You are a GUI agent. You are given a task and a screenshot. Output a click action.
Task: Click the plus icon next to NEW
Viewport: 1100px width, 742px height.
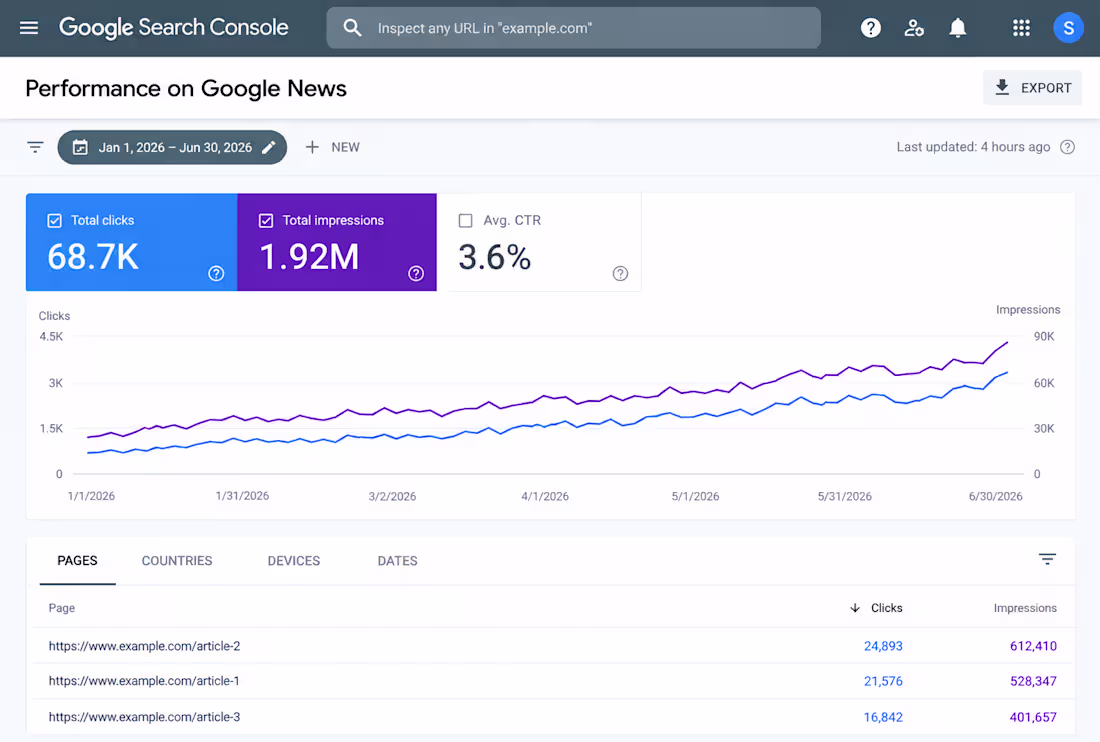(312, 147)
